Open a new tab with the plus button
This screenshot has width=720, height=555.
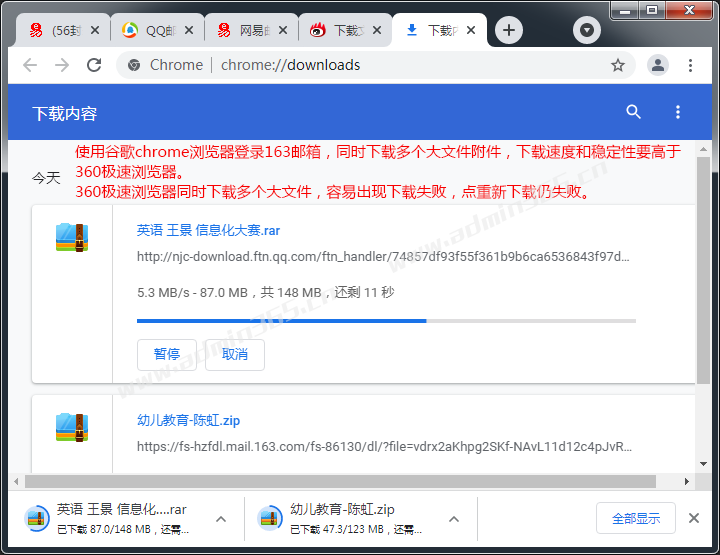point(508,30)
